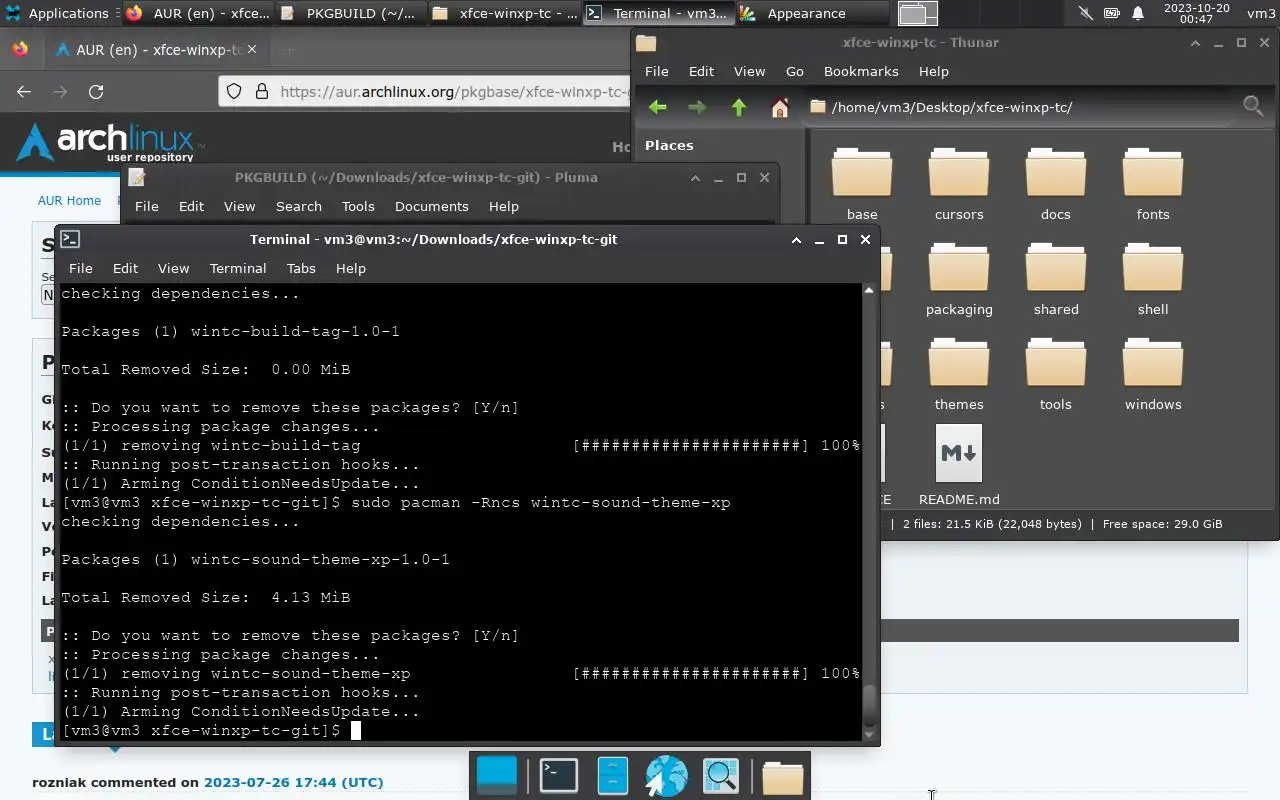Click the Thunar location path bar
This screenshot has width=1280, height=800.
(x=1018, y=107)
